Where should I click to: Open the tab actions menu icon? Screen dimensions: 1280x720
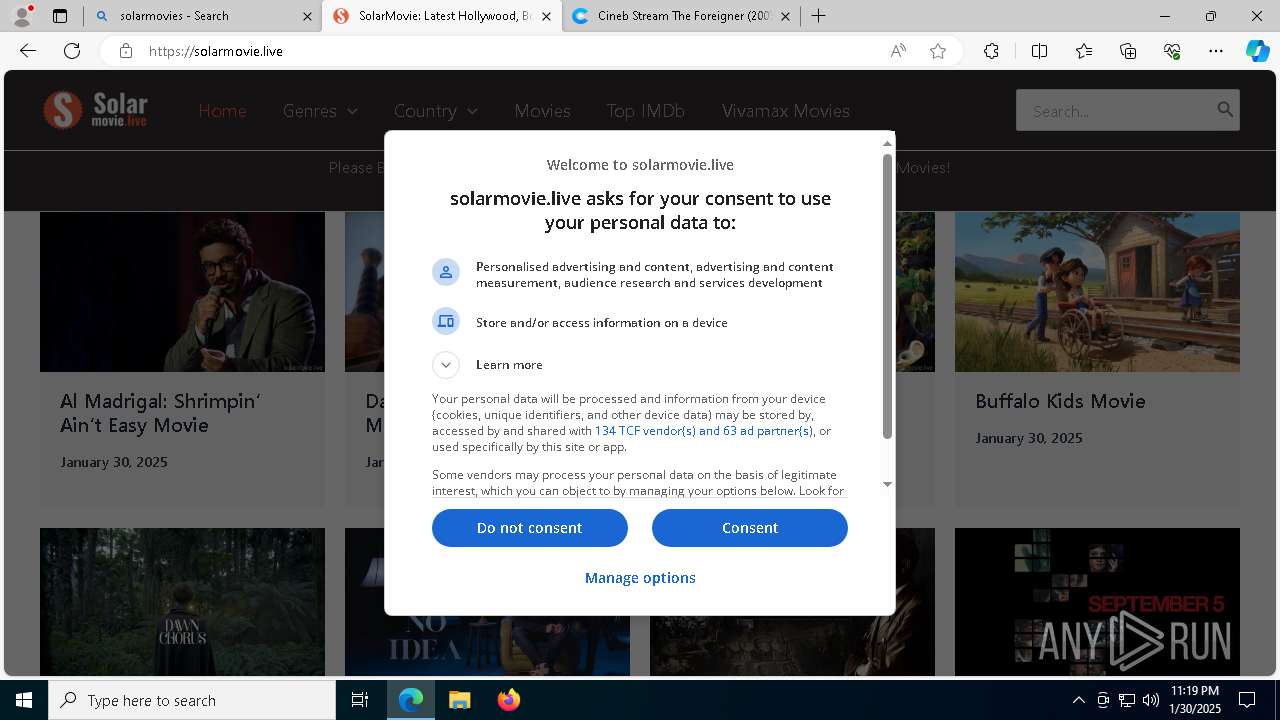pyautogui.click(x=60, y=16)
